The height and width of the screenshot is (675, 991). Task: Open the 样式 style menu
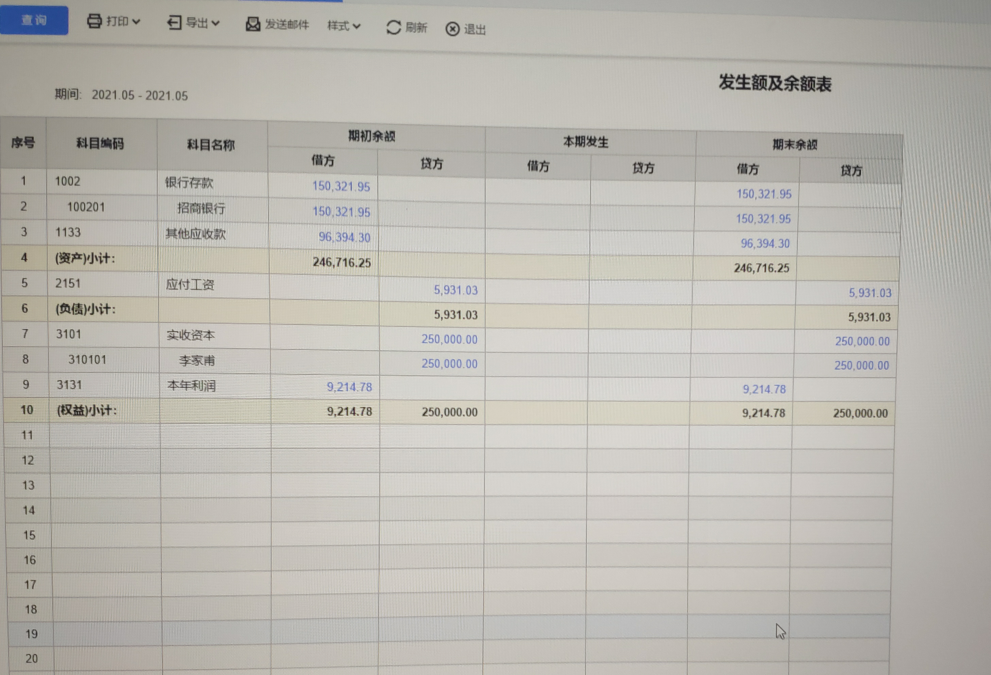pos(344,26)
